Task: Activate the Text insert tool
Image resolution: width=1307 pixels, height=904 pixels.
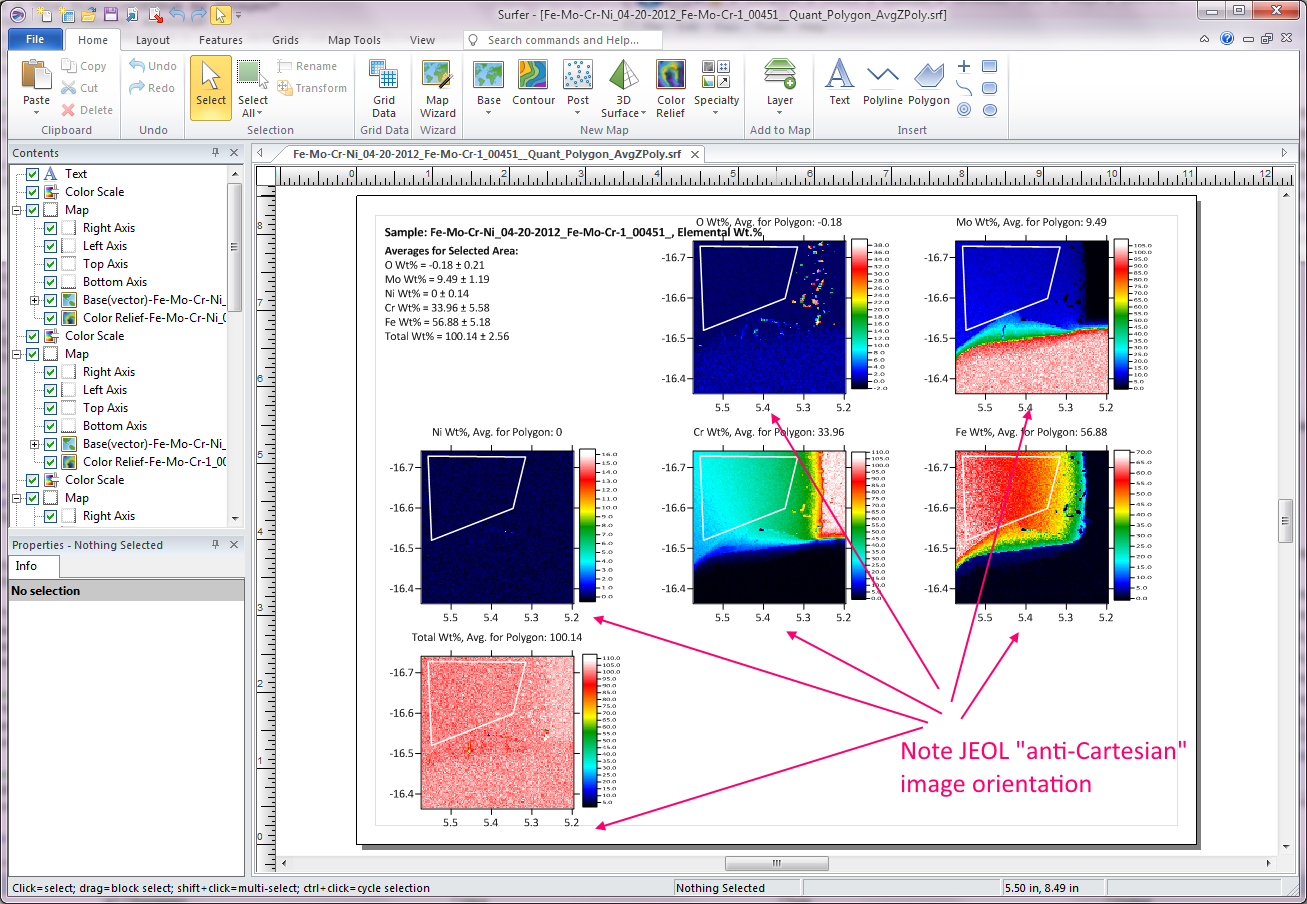Action: [839, 83]
